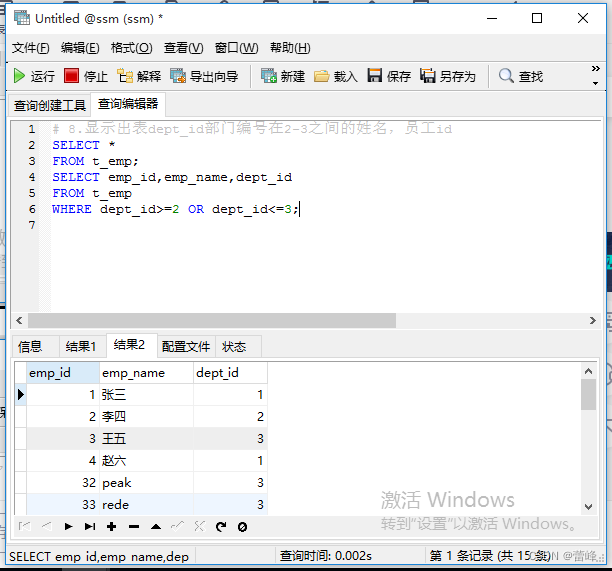
Task: Open the 配置文件 tab
Action: coord(186,346)
